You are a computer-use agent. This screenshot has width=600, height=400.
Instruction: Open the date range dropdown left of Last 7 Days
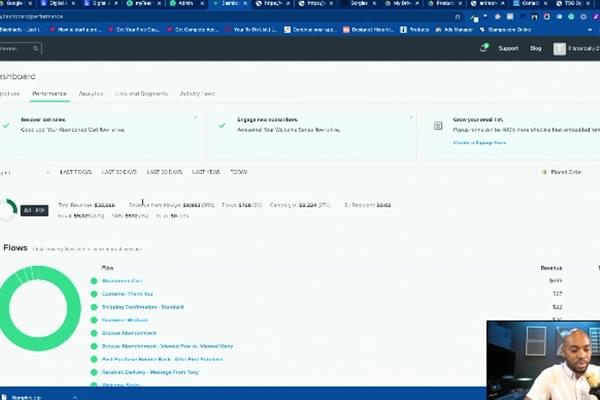[x=24, y=172]
